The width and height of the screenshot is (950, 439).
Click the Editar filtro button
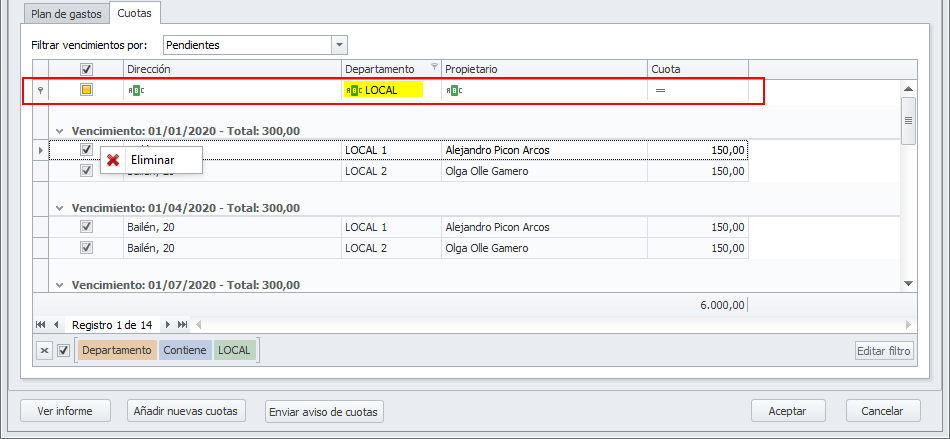(x=884, y=351)
